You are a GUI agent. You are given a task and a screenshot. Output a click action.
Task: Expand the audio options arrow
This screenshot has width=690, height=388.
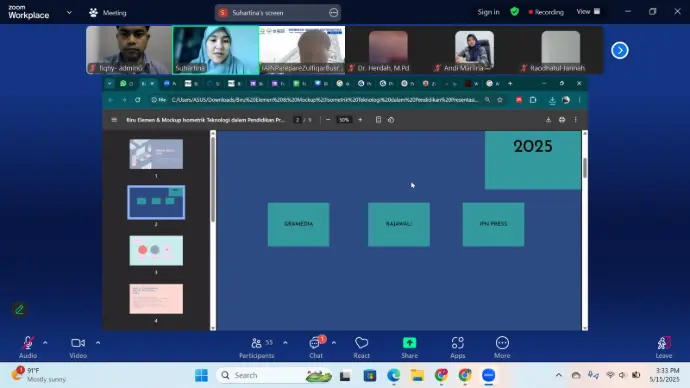[x=45, y=343]
